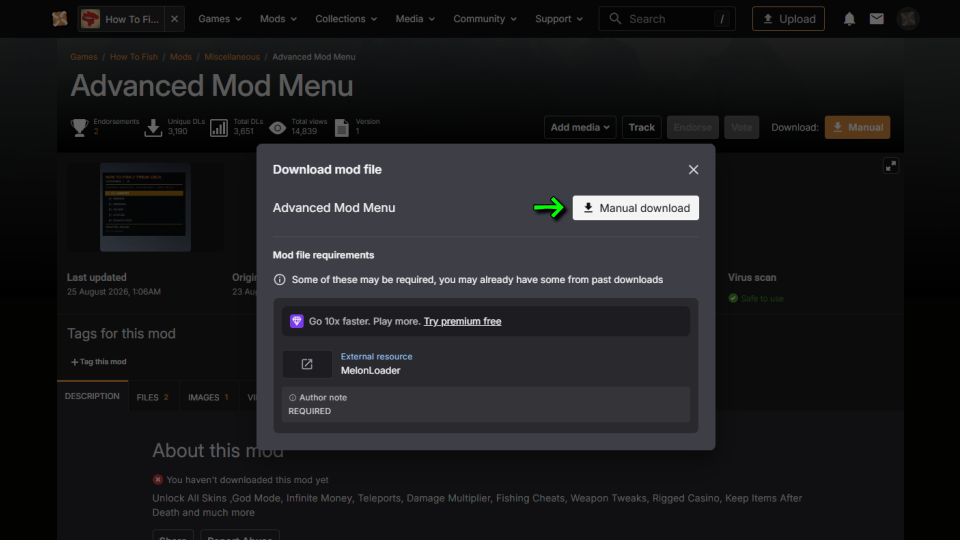The height and width of the screenshot is (540, 960).
Task: Click the Last updated date text
Action: coord(114,292)
